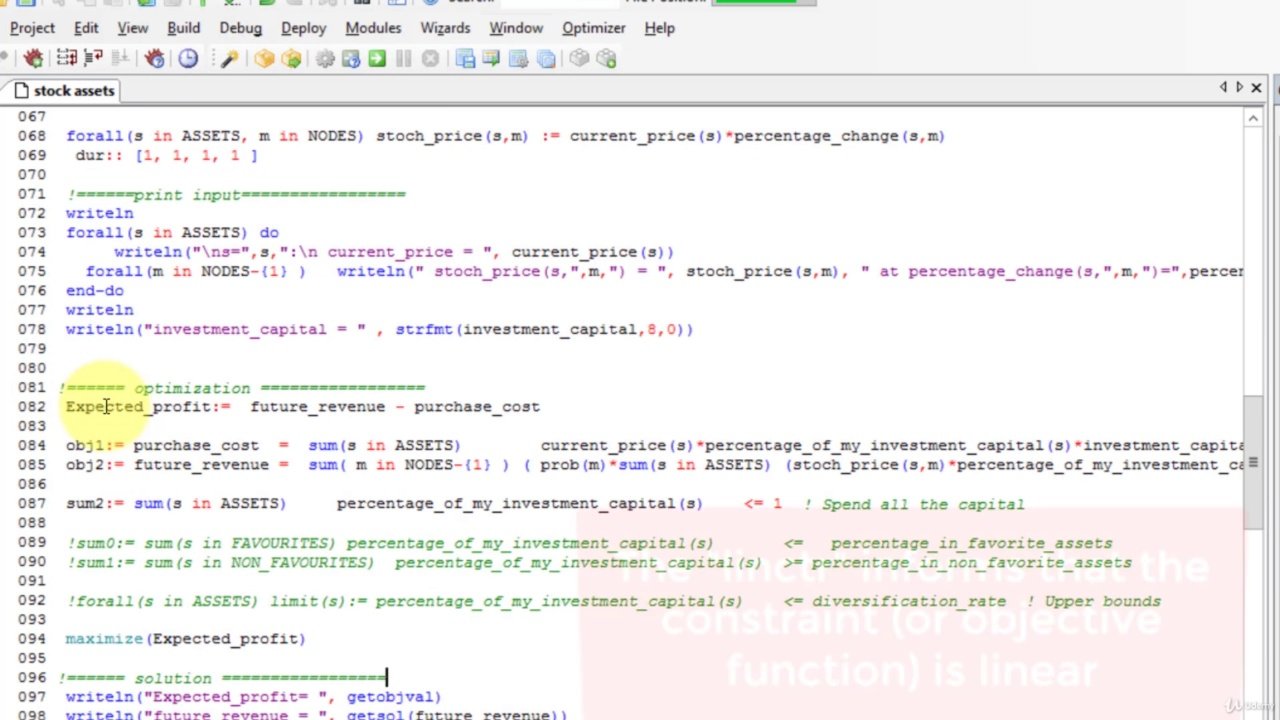Select the stock assets editor tab
This screenshot has width=1280, height=720.
(x=61, y=90)
